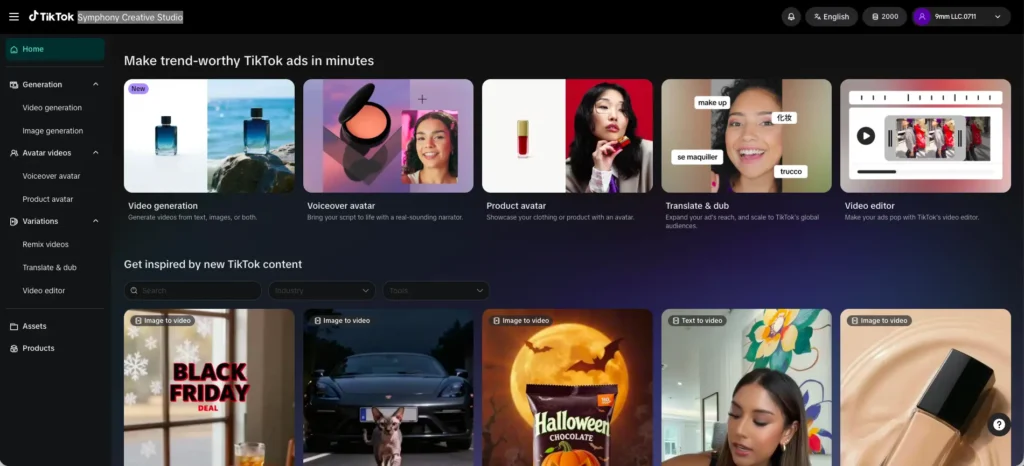Click the Symphony Creative Studio title
1024x466 pixels.
pos(130,17)
